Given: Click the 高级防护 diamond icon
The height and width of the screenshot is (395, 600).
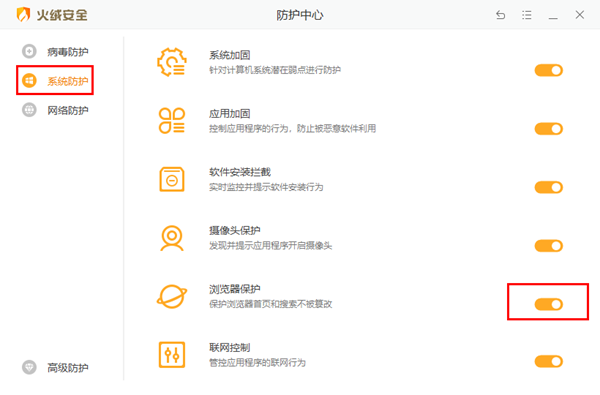Looking at the screenshot, I should pos(29,367).
